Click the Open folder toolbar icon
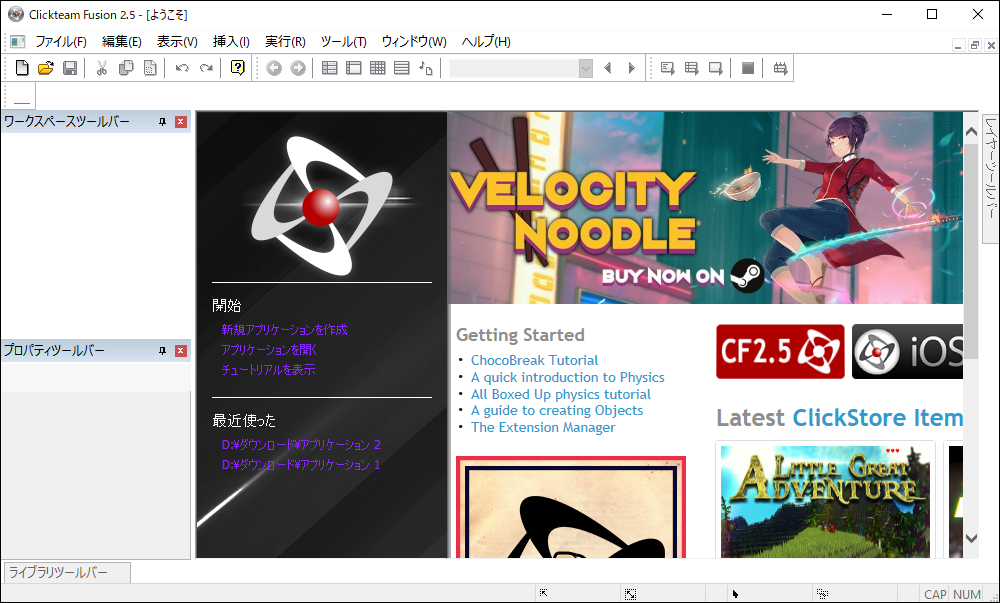 45,68
